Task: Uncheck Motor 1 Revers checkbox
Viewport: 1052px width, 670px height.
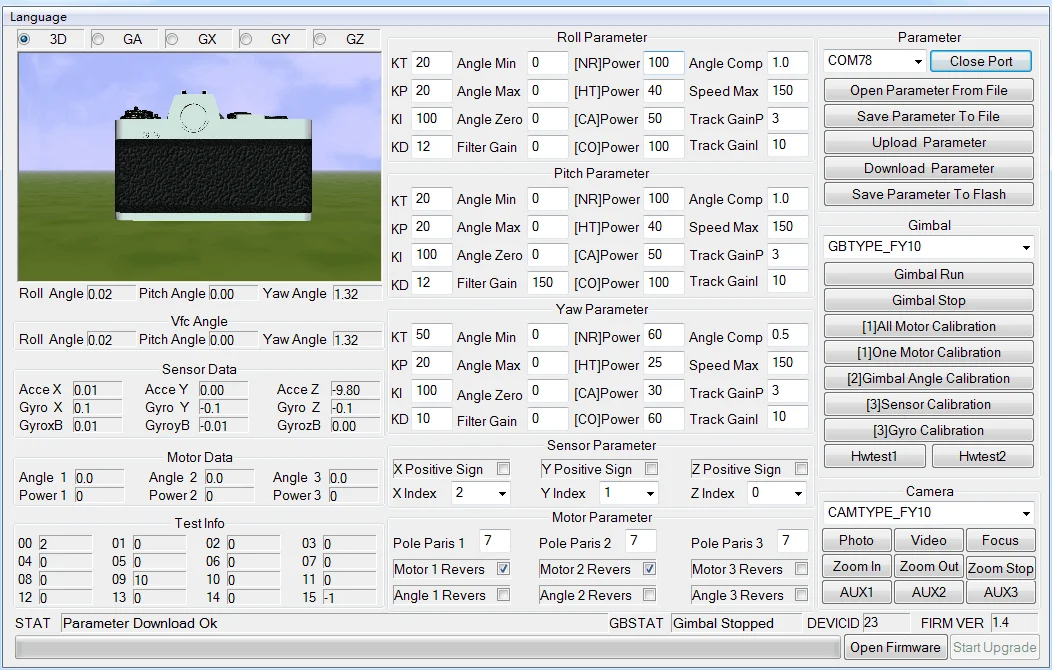Action: click(x=503, y=569)
